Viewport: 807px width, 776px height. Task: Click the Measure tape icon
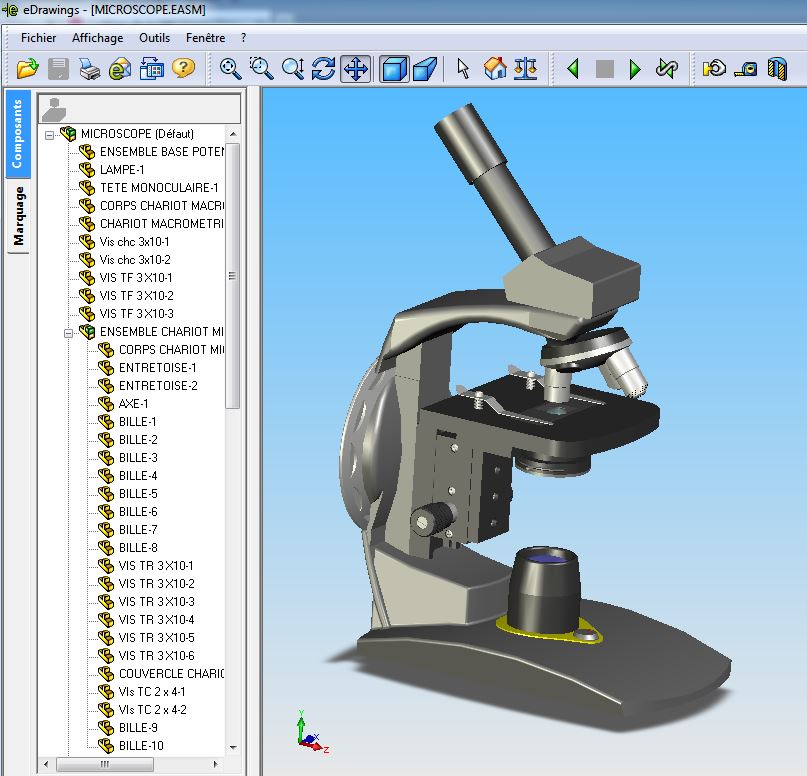(746, 69)
